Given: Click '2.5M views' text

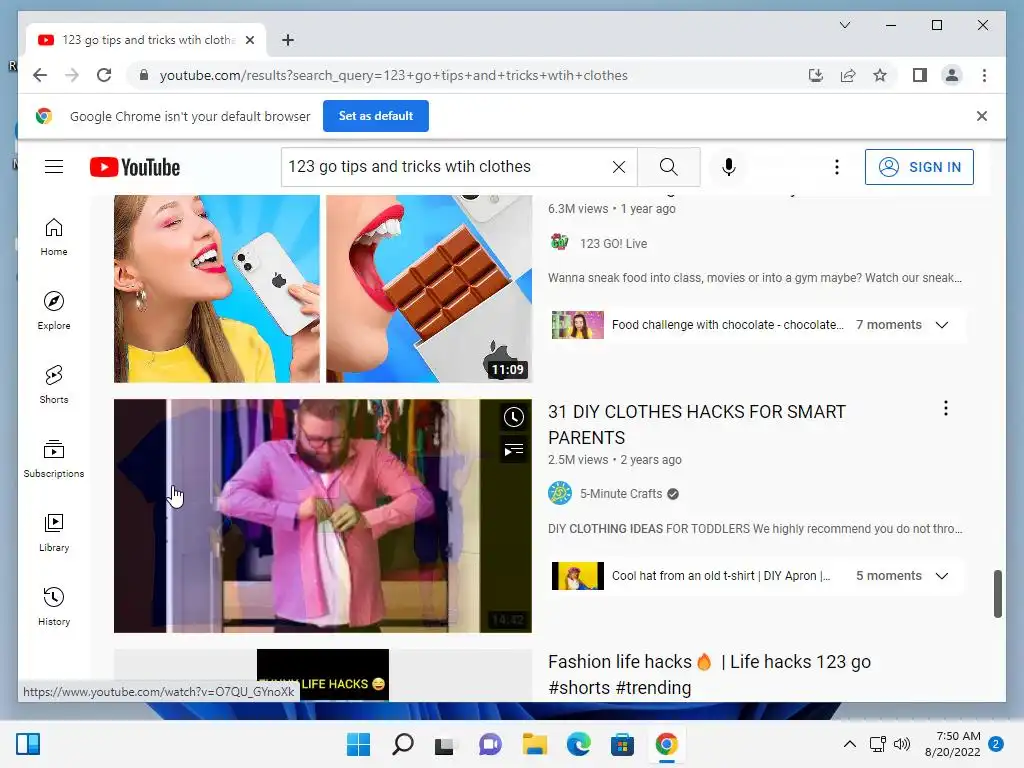Looking at the screenshot, I should 578,460.
